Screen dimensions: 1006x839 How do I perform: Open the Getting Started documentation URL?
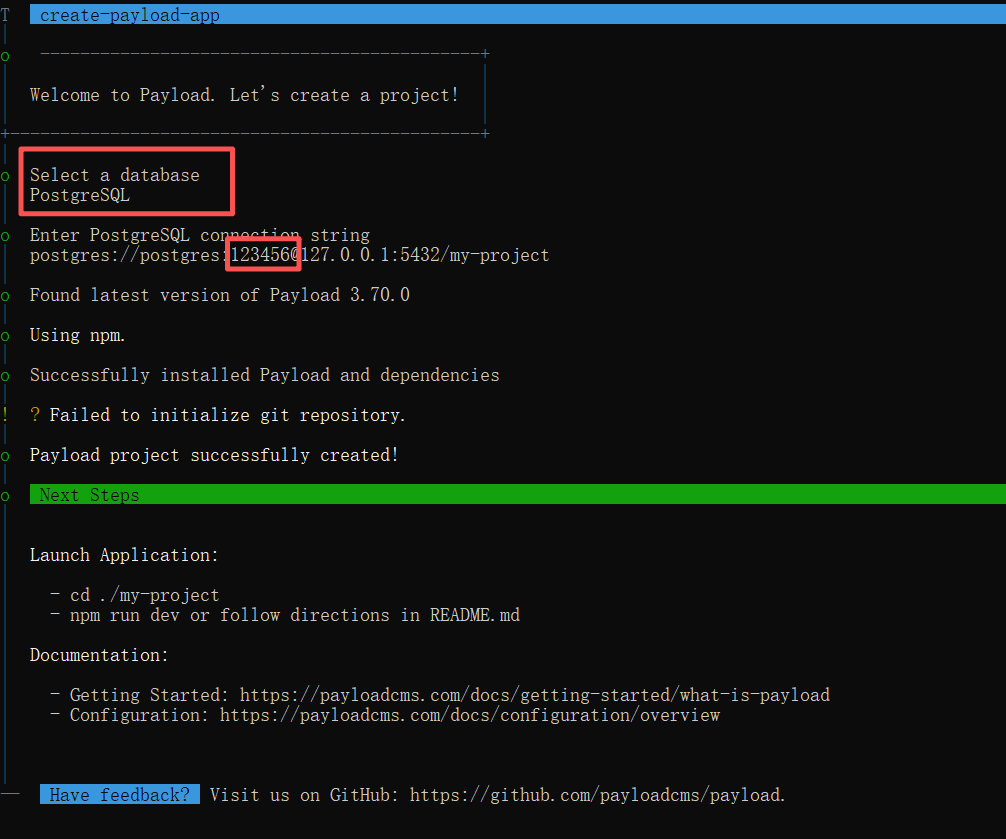534,695
